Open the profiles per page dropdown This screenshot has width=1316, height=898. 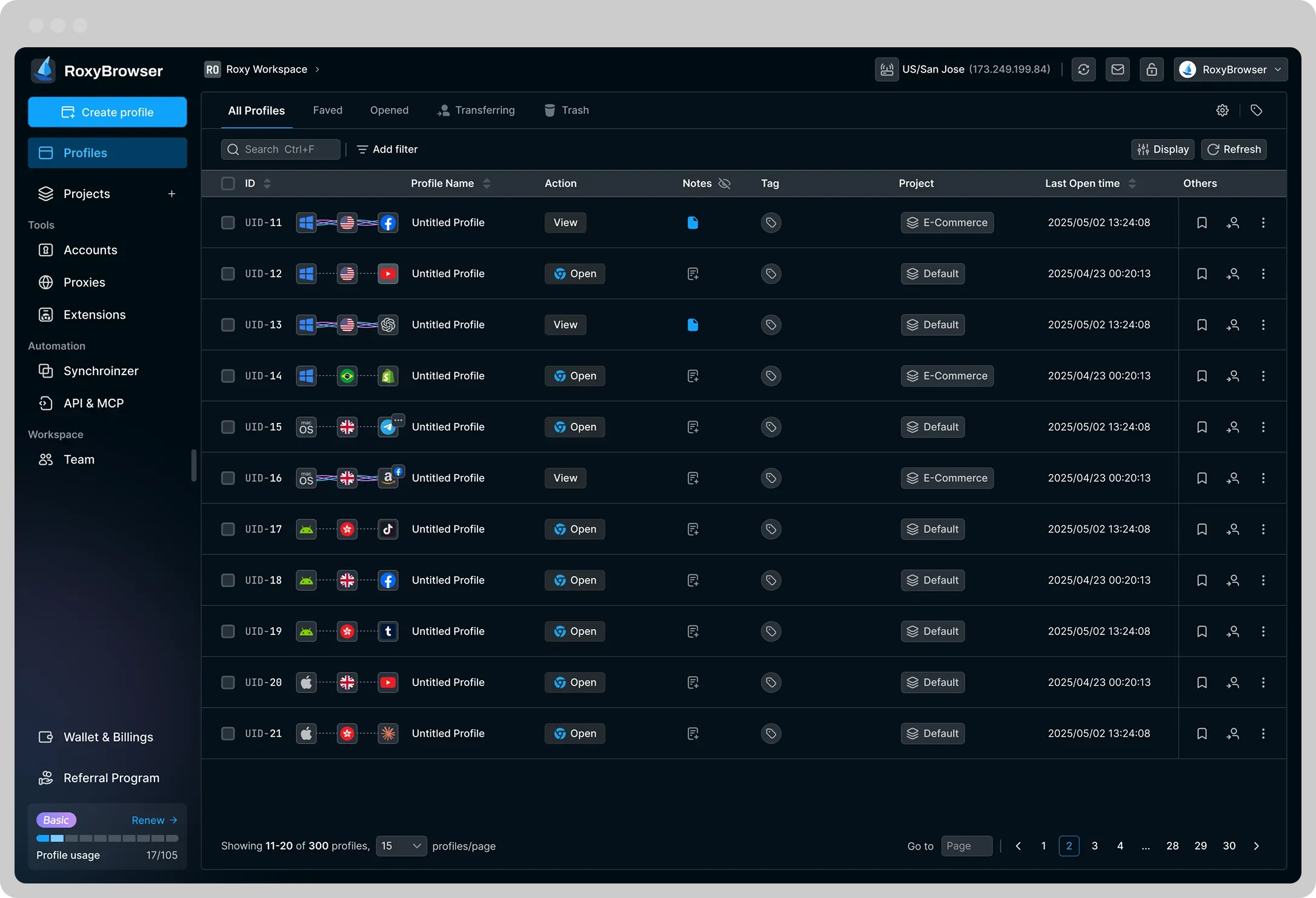tap(401, 846)
